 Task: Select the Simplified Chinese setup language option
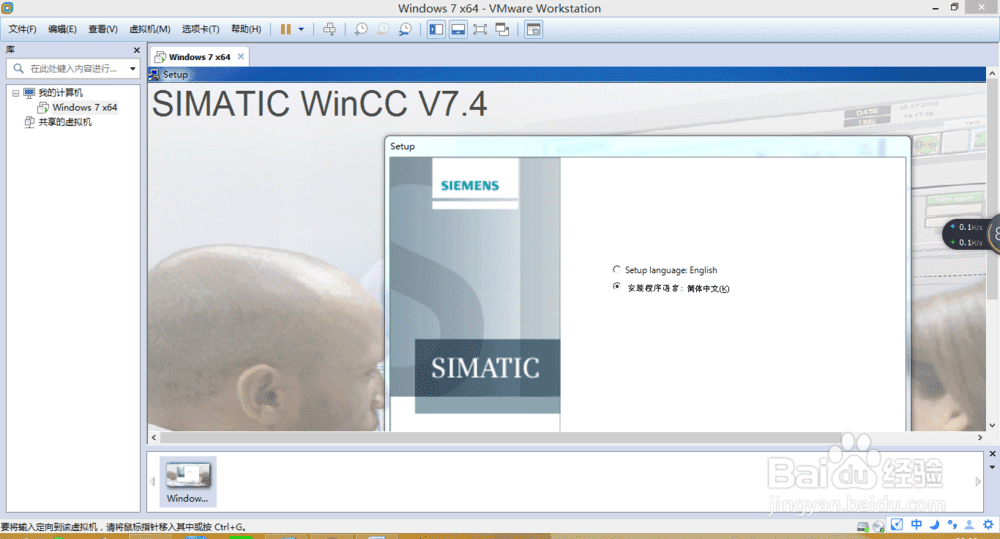pyautogui.click(x=616, y=286)
